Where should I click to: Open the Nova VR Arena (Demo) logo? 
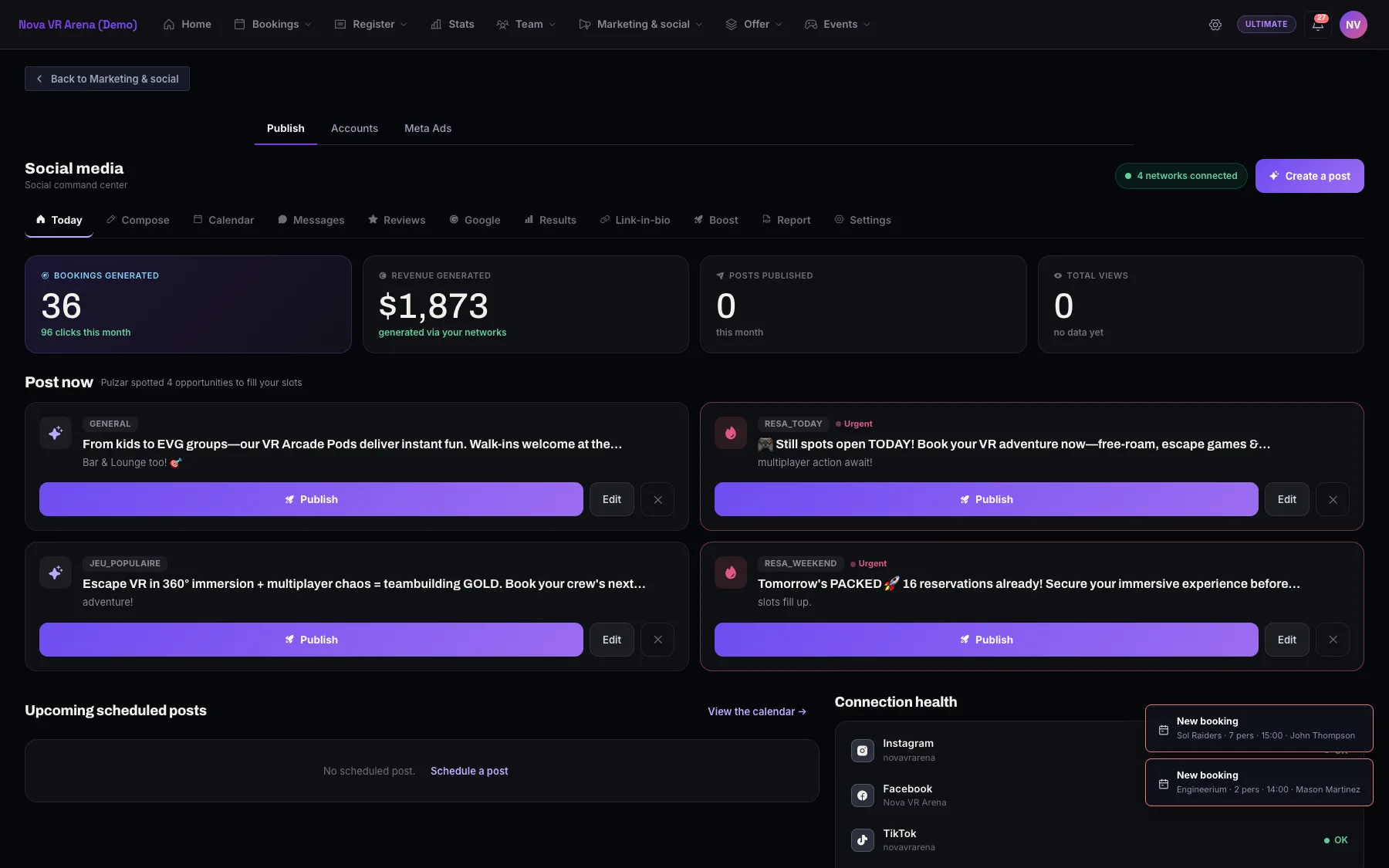[x=78, y=25]
